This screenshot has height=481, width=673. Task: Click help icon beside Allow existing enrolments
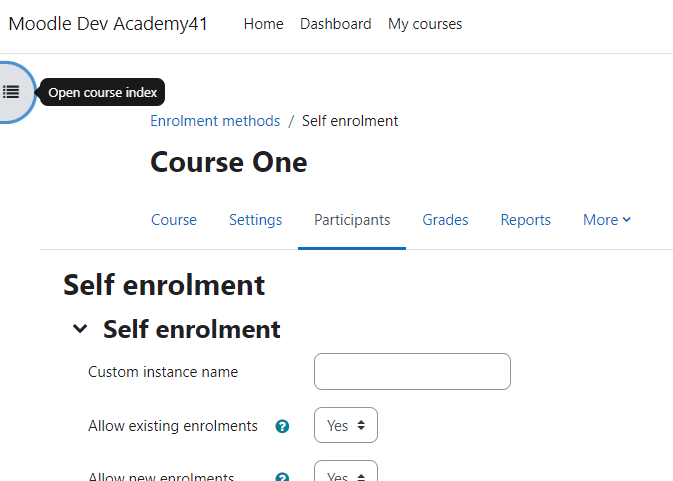282,426
